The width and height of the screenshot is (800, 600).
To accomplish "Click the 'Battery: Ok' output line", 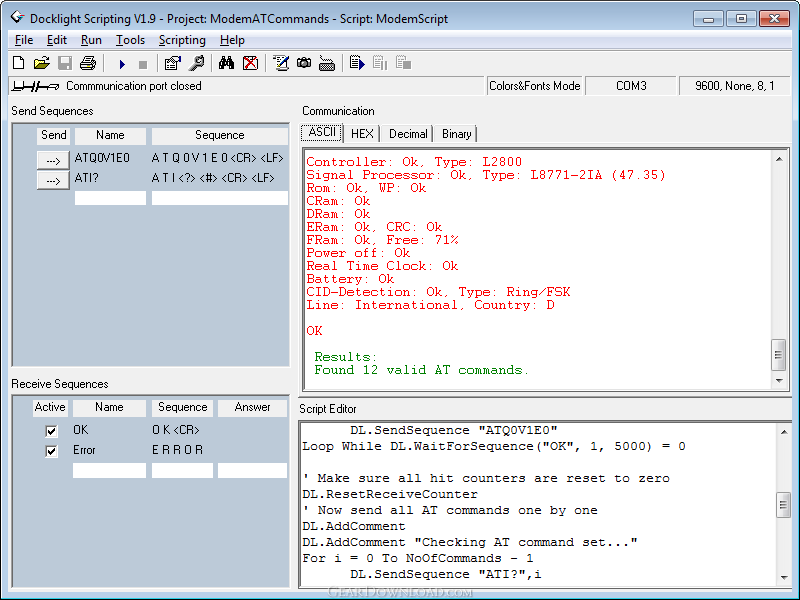I will click(350, 279).
